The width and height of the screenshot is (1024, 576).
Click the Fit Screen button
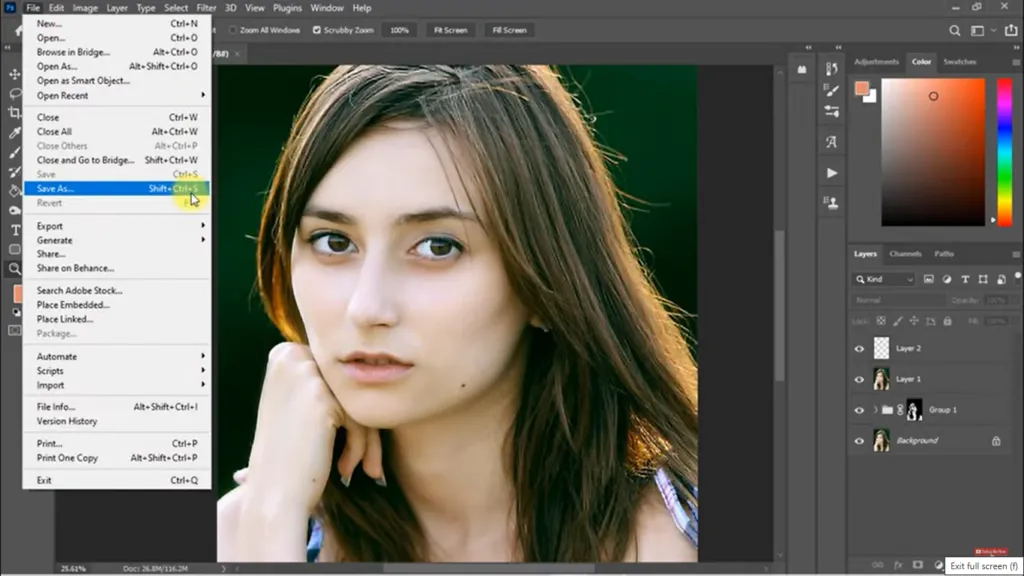450,30
